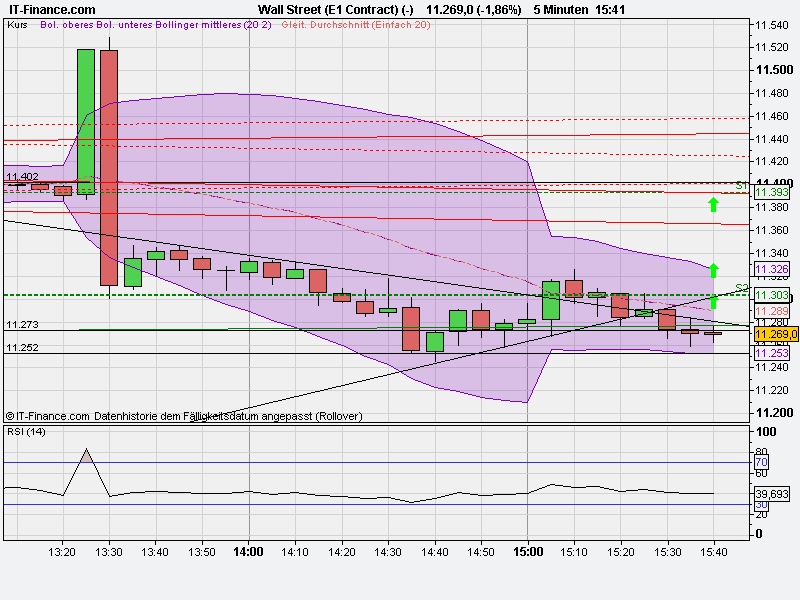Click the RSI 70 level marker box
This screenshot has height=600, width=800.
click(x=762, y=462)
